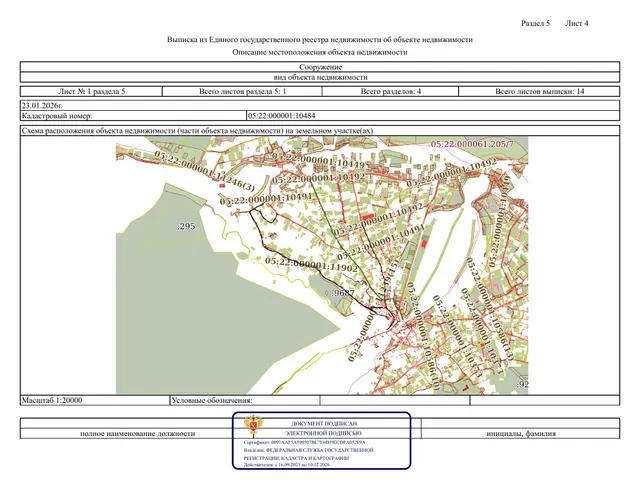The height and width of the screenshot is (495, 640).
Task: Click the map label "05:22:000001:11902"
Action: [311, 264]
